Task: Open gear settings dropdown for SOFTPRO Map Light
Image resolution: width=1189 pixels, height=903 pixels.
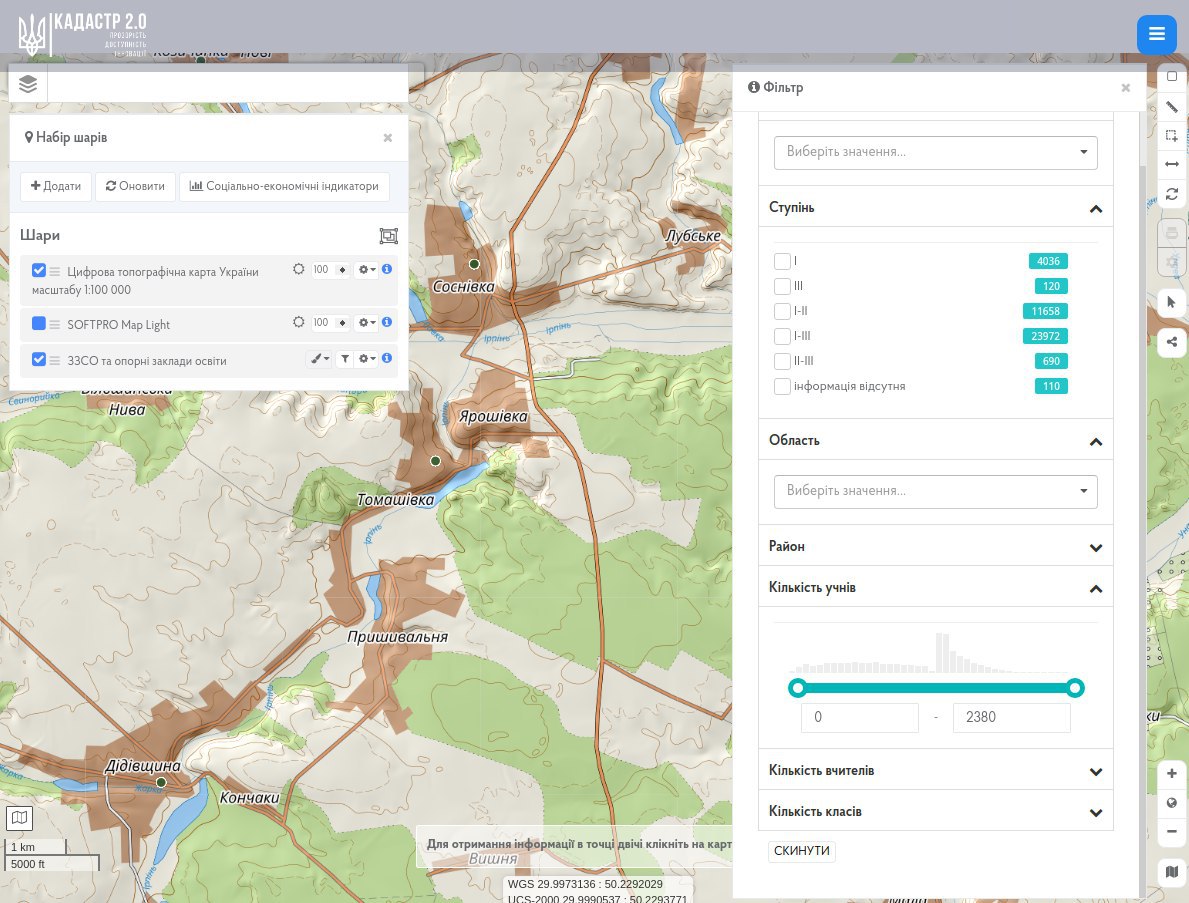Action: click(367, 323)
